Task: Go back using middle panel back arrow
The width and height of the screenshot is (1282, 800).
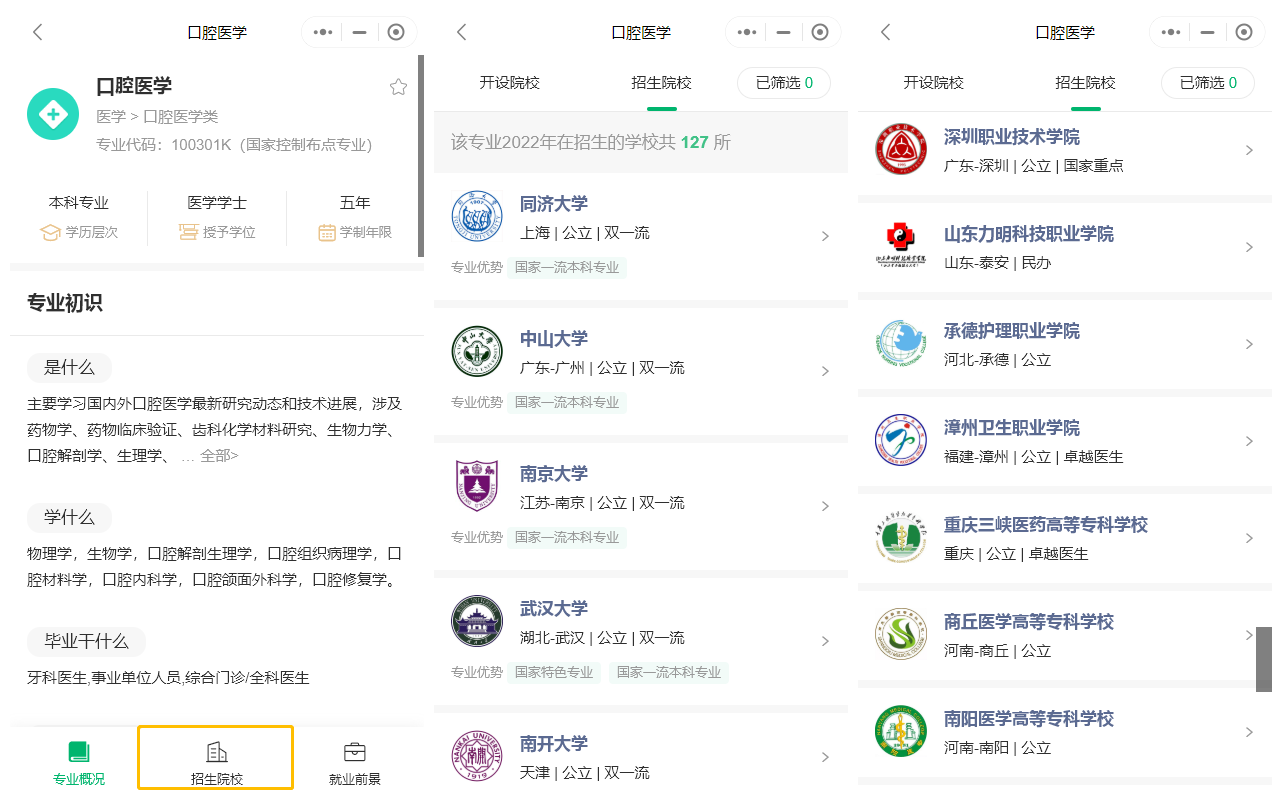Action: 462,32
